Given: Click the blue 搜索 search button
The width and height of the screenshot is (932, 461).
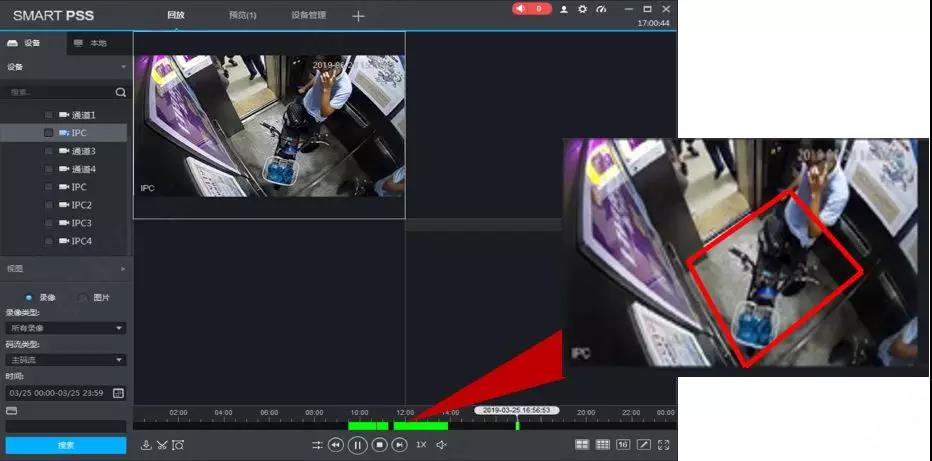Looking at the screenshot, I should pos(66,445).
